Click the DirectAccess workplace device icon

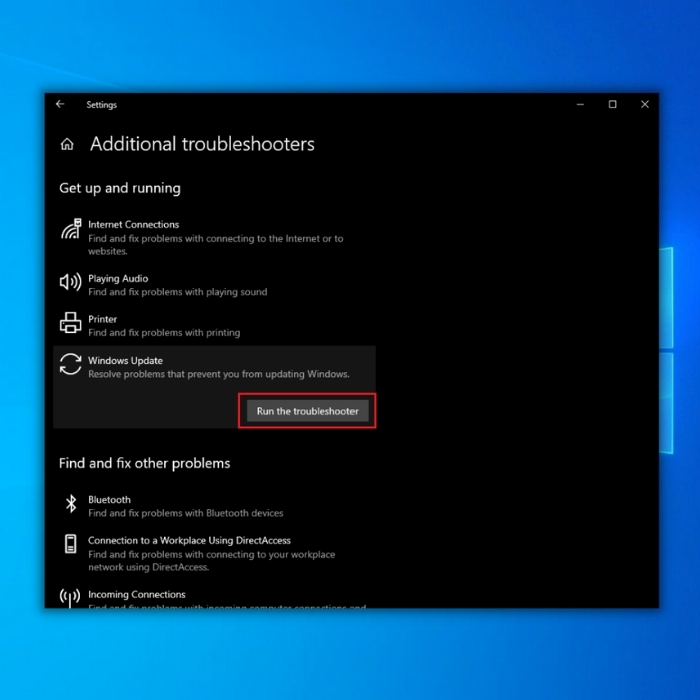coord(71,544)
